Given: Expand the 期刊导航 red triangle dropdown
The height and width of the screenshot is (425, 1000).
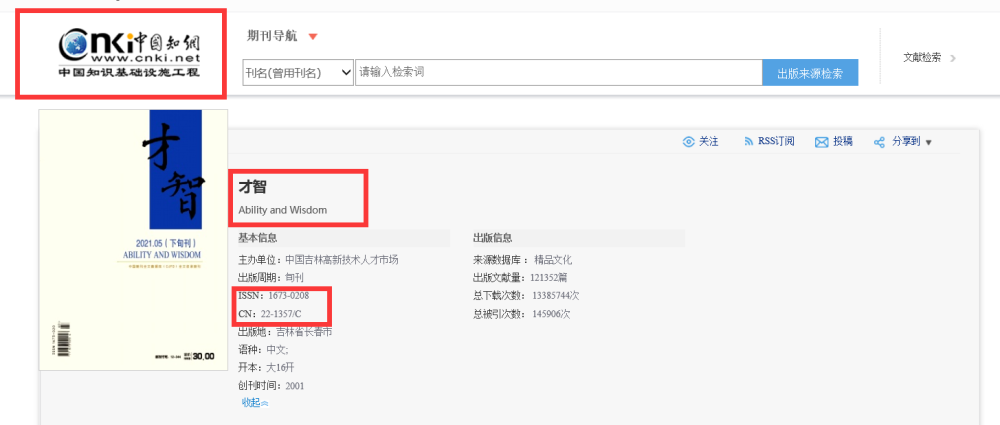Looking at the screenshot, I should point(312,36).
